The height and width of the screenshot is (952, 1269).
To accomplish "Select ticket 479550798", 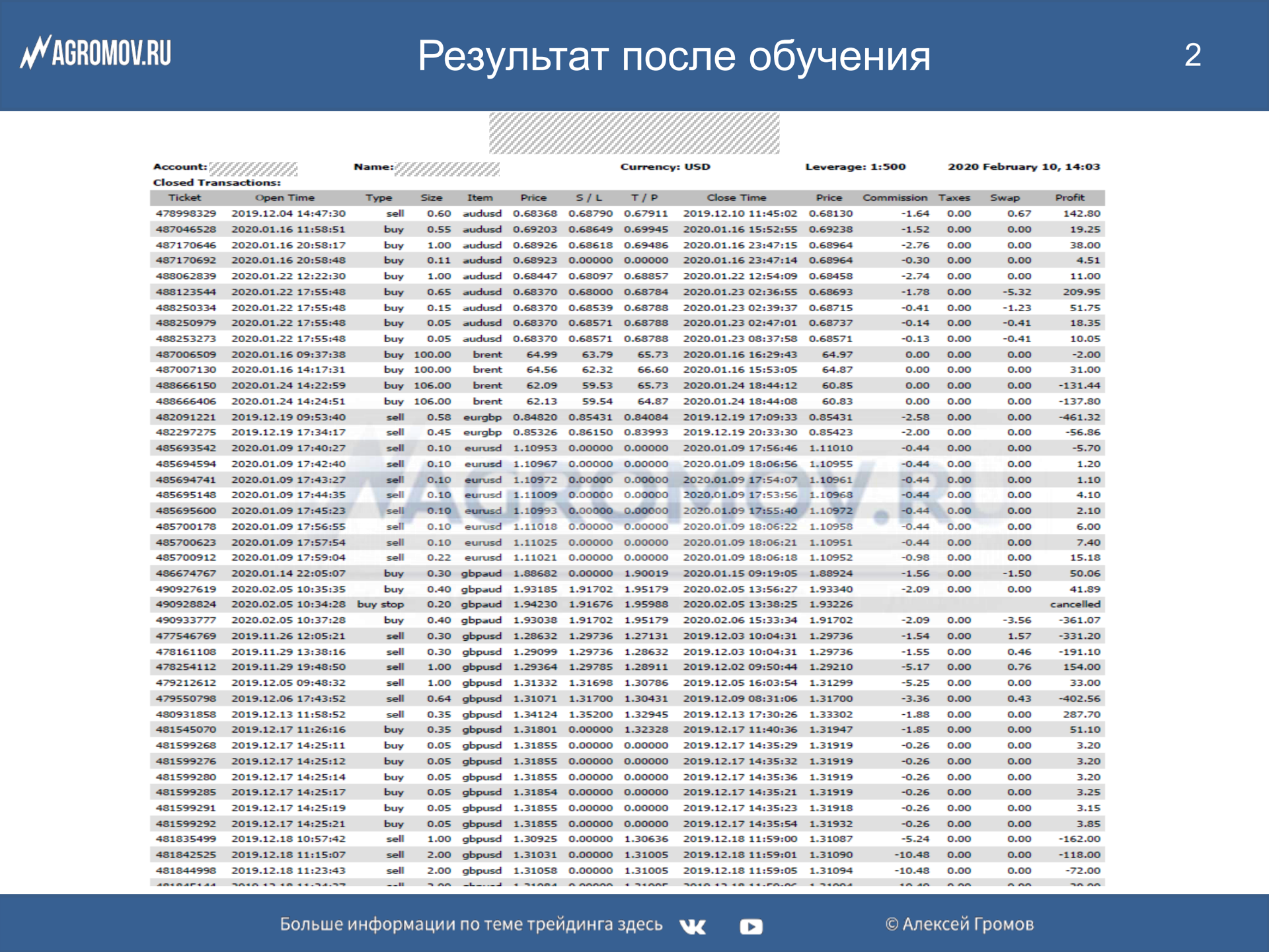I will click(x=186, y=698).
